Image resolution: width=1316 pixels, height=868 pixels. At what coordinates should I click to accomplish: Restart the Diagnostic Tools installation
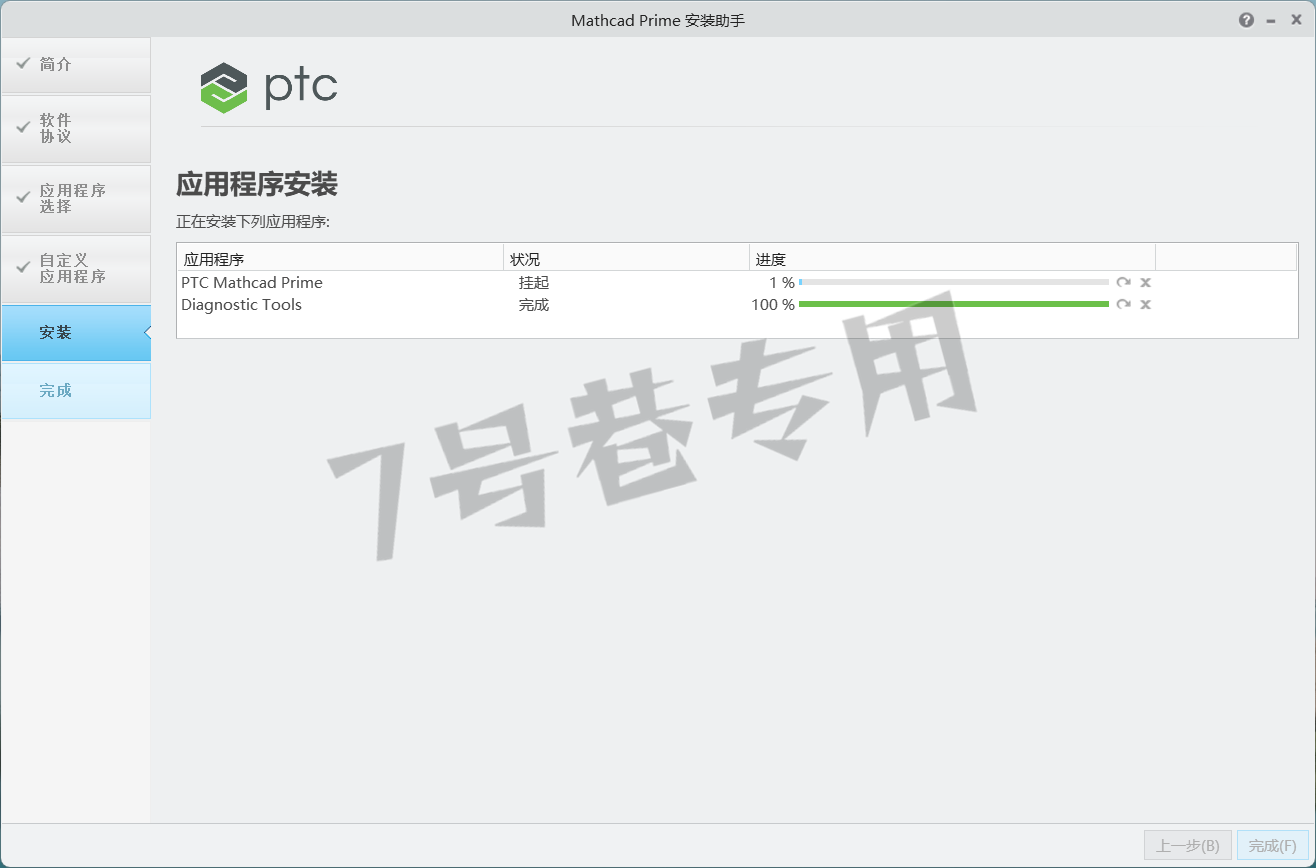1124,304
